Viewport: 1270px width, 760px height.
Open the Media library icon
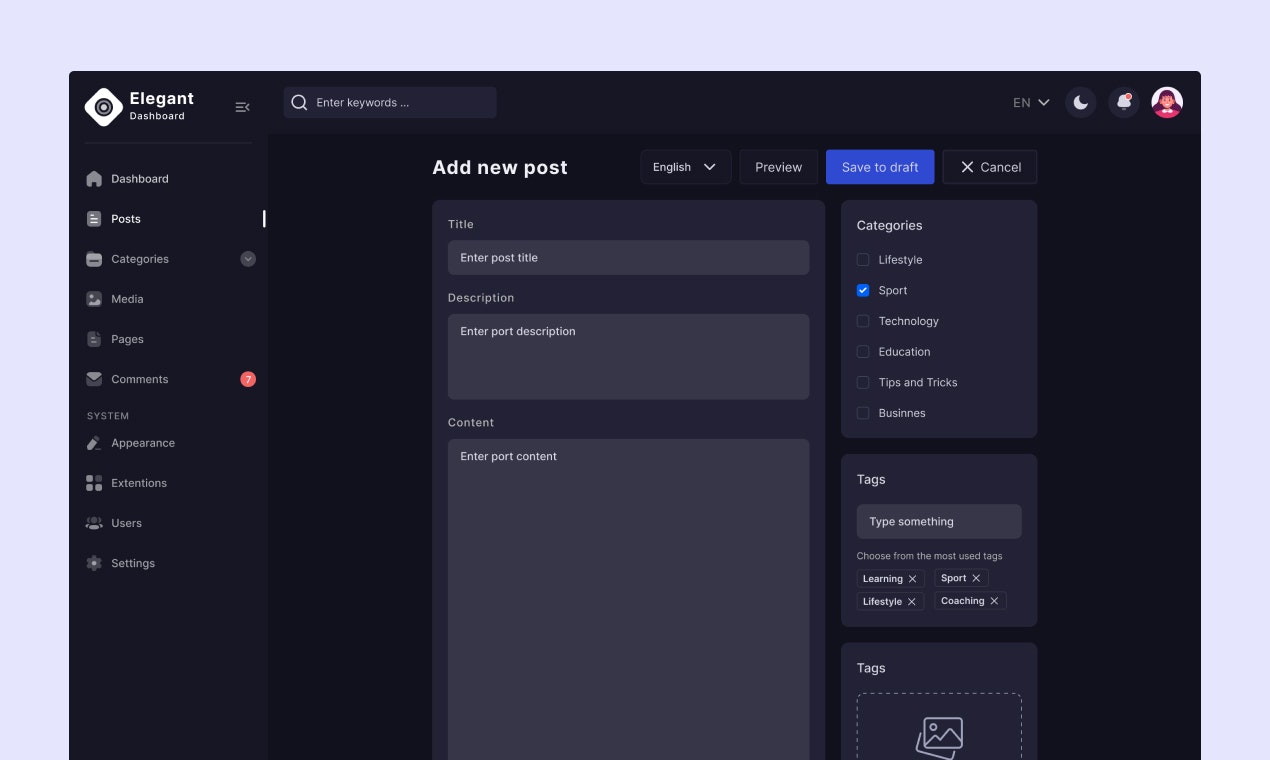(94, 299)
